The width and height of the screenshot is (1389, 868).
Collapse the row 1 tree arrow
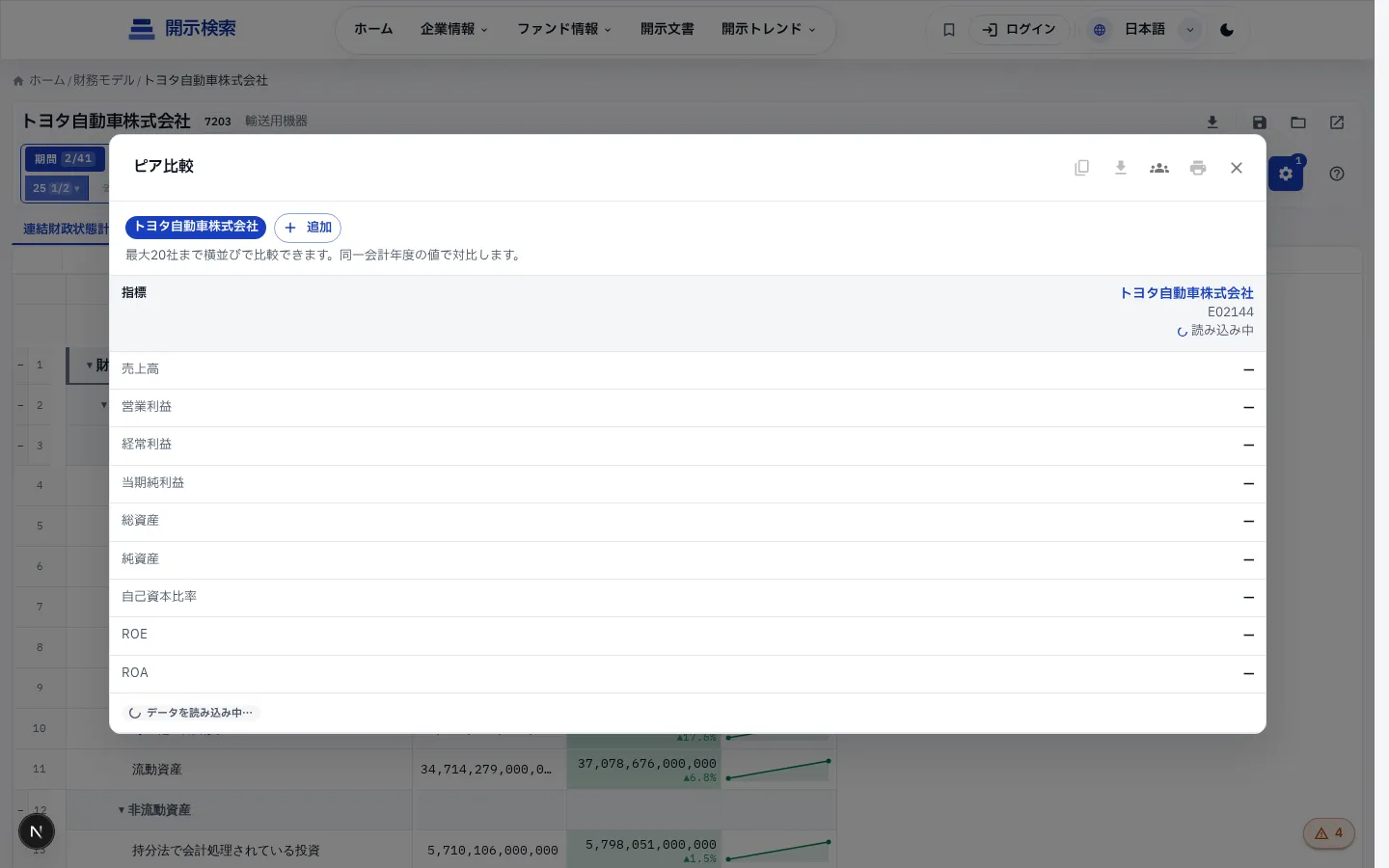[x=90, y=366]
